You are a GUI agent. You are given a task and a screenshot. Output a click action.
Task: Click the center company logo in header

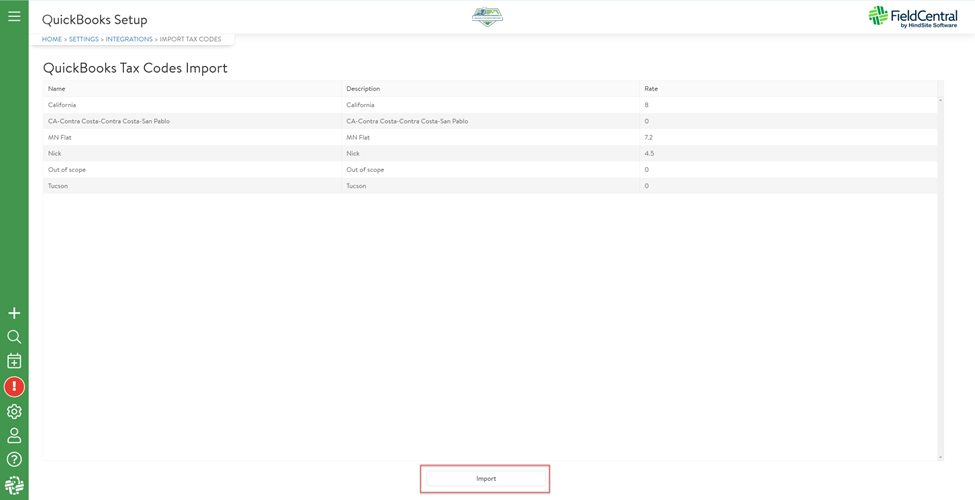[x=487, y=17]
